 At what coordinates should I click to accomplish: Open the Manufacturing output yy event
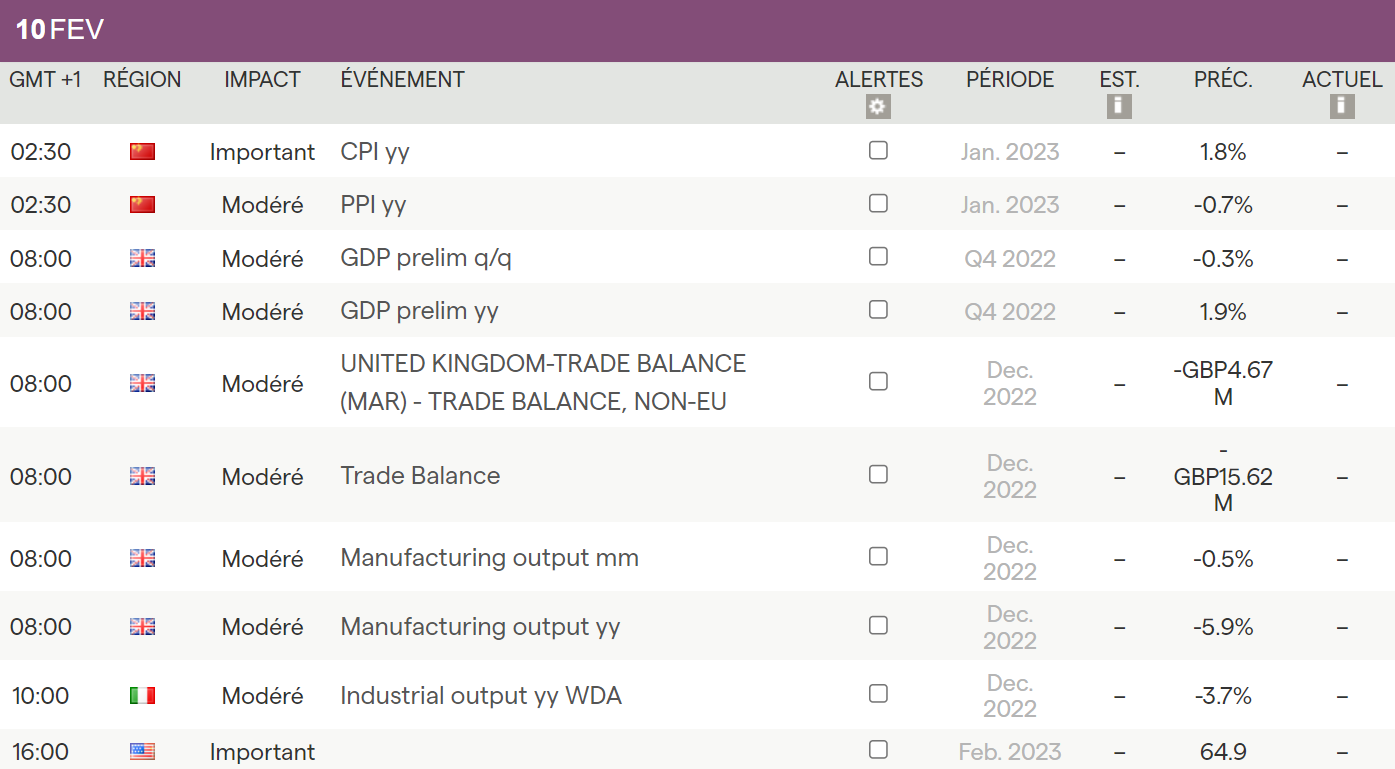(480, 627)
